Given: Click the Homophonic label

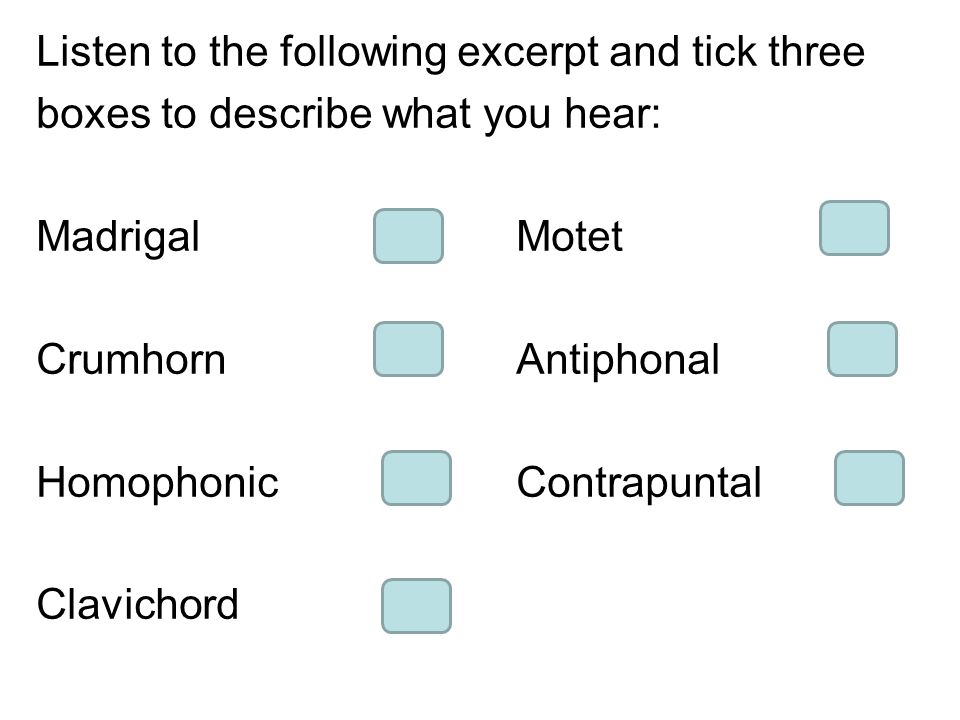Looking at the screenshot, I should coord(158,483).
